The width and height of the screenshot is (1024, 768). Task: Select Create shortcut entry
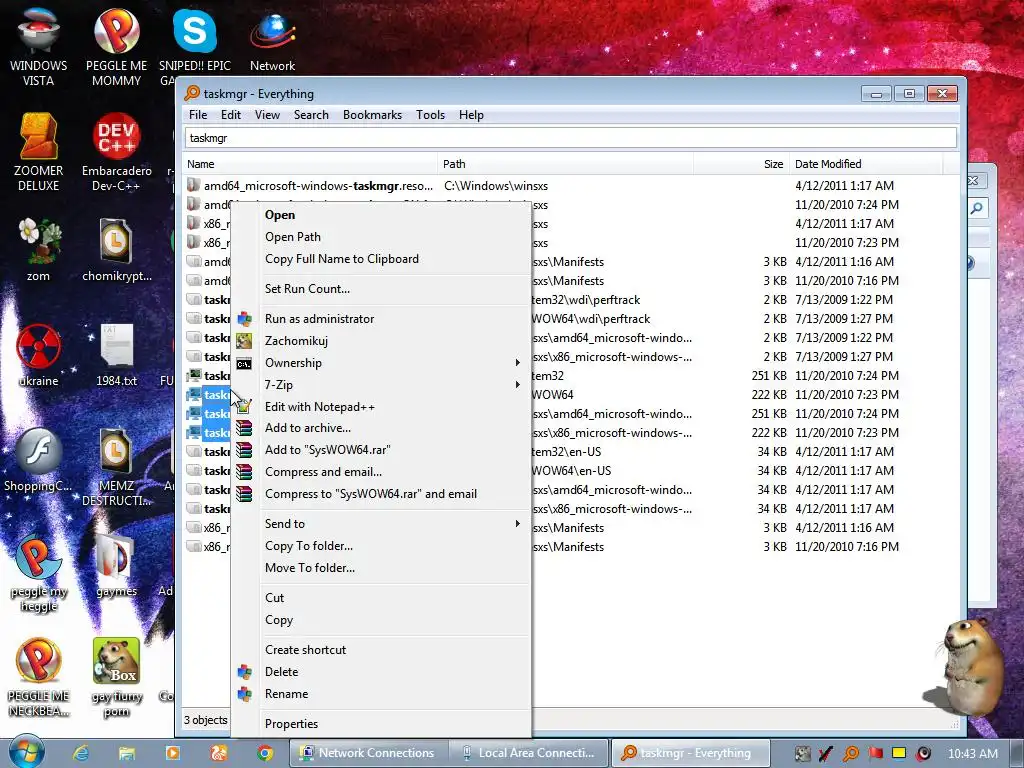tap(381, 650)
